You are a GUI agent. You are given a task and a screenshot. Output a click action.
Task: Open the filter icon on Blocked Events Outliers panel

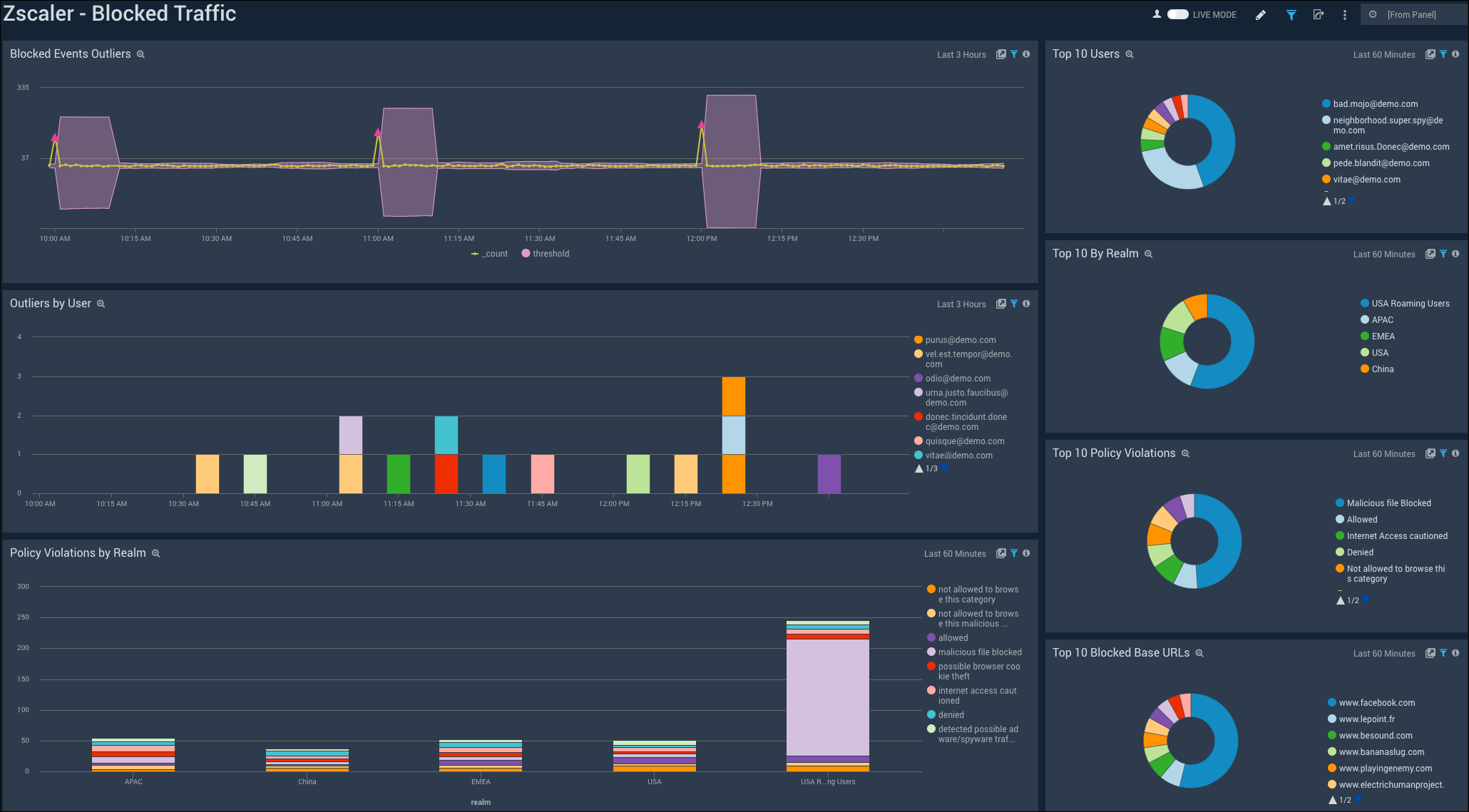pyautogui.click(x=1014, y=54)
